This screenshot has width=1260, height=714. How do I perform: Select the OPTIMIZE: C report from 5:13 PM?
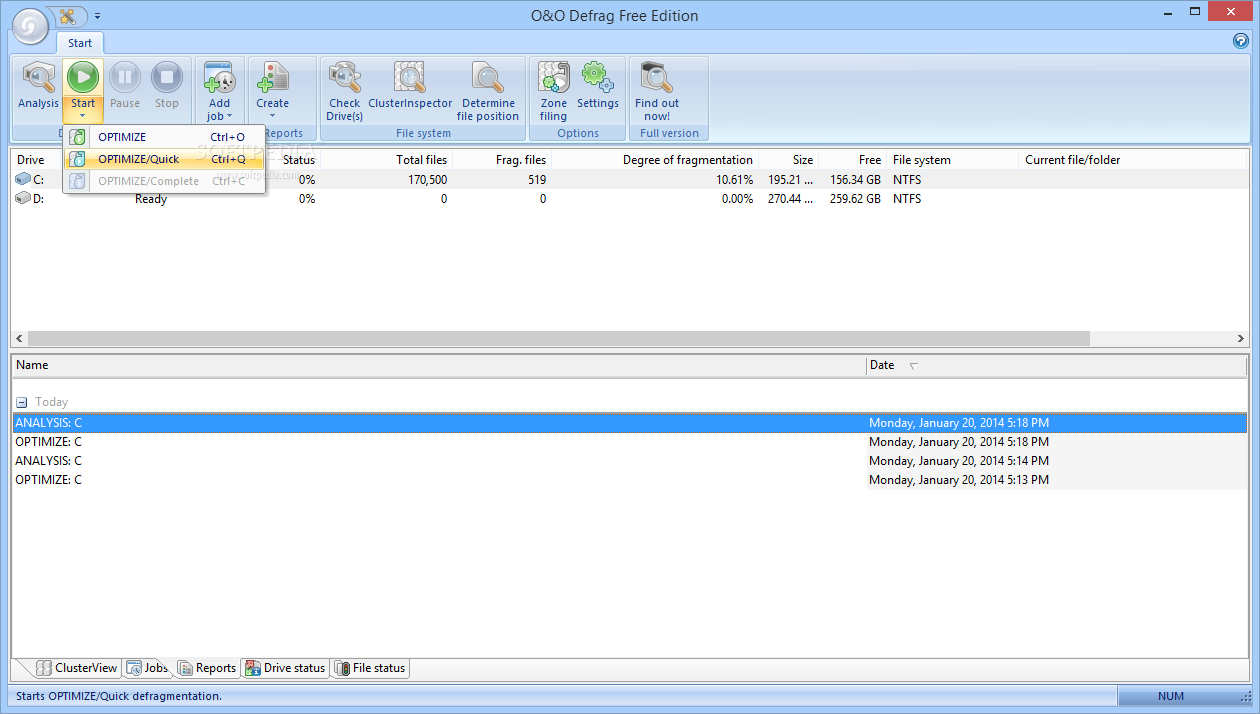pyautogui.click(x=630, y=480)
